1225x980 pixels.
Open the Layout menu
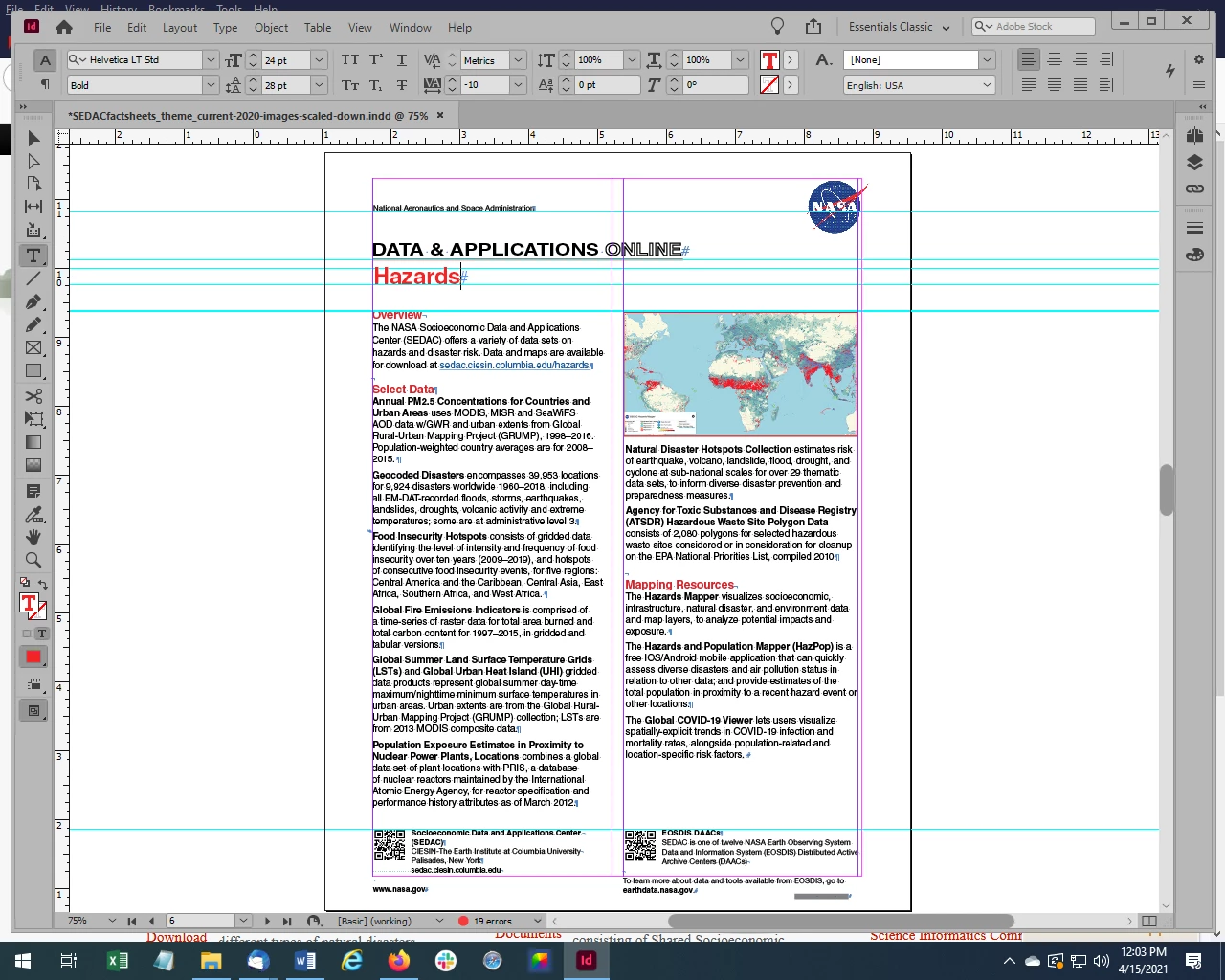(x=180, y=28)
